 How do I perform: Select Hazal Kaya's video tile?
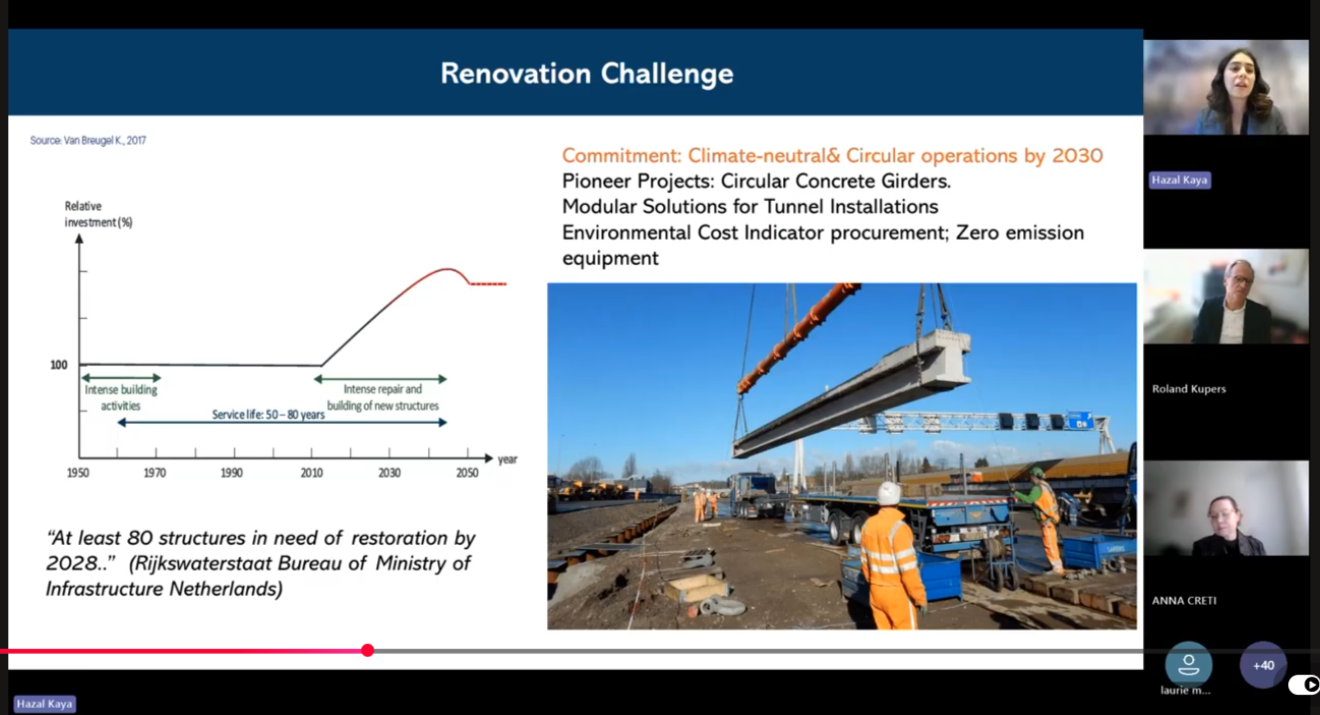1226,87
